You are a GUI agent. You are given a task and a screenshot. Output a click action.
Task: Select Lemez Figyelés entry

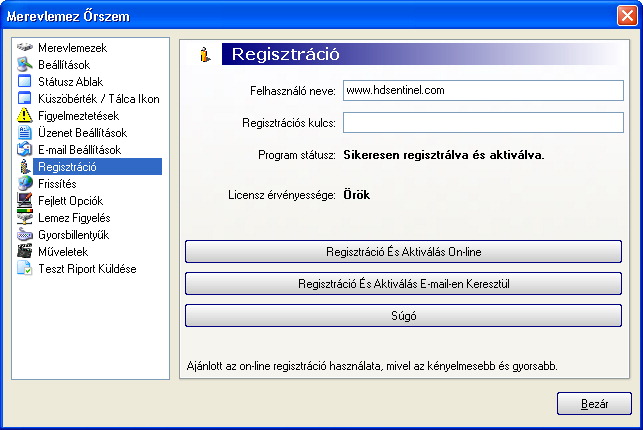pyautogui.click(x=74, y=218)
